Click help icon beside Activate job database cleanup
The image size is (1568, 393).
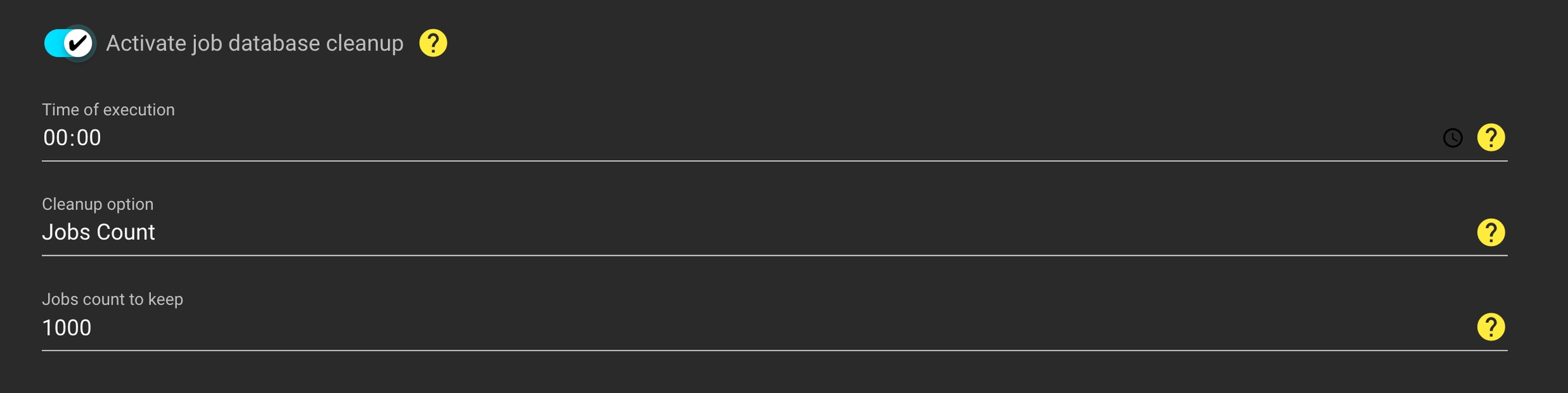[x=433, y=44]
